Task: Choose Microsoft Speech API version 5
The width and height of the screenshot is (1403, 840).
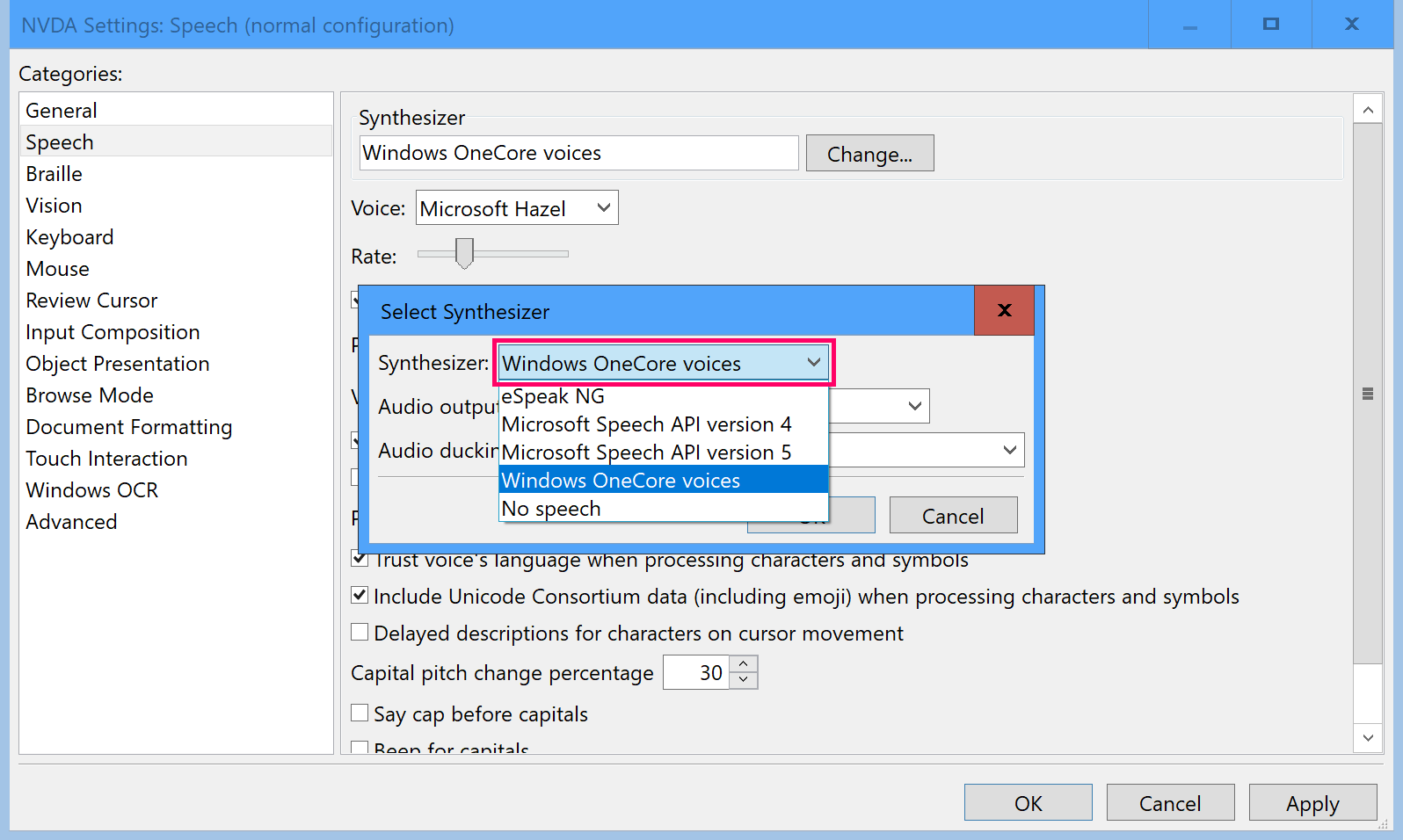Action: pos(664,453)
